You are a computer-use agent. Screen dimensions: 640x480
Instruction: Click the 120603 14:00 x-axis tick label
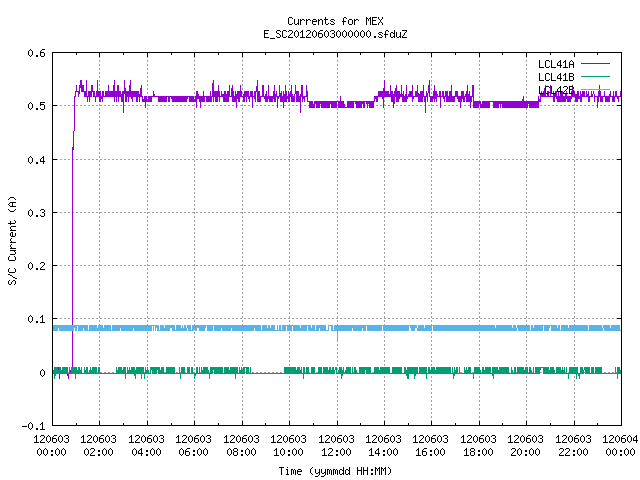click(x=383, y=445)
